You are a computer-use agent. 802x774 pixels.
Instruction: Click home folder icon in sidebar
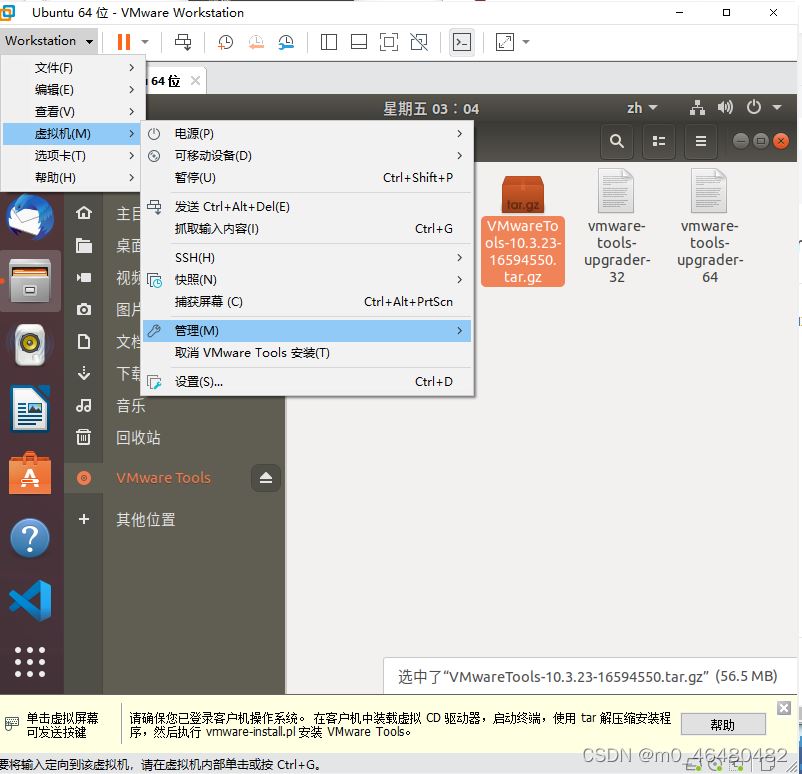tap(84, 212)
